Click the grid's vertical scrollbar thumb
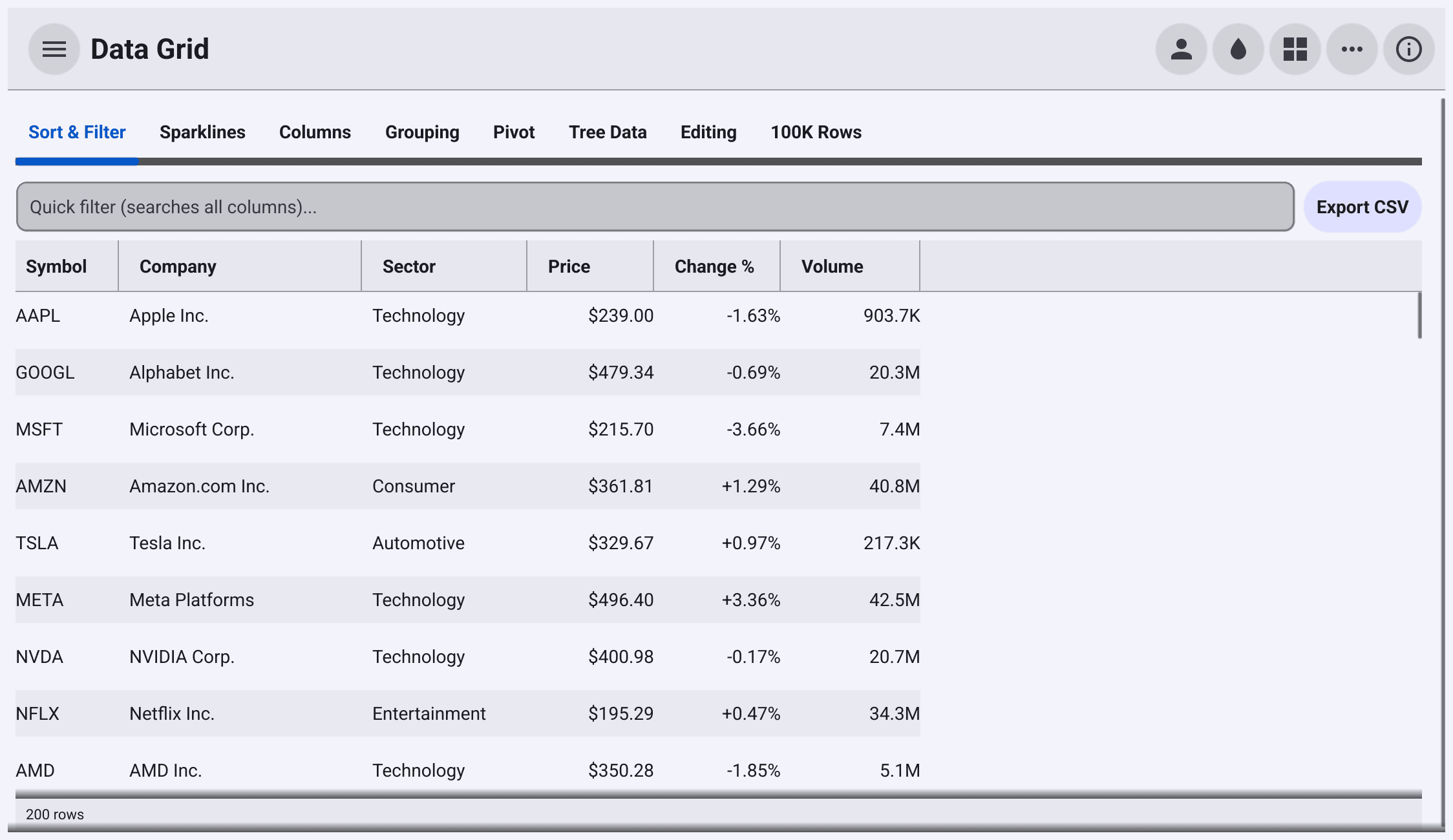 tap(1419, 315)
